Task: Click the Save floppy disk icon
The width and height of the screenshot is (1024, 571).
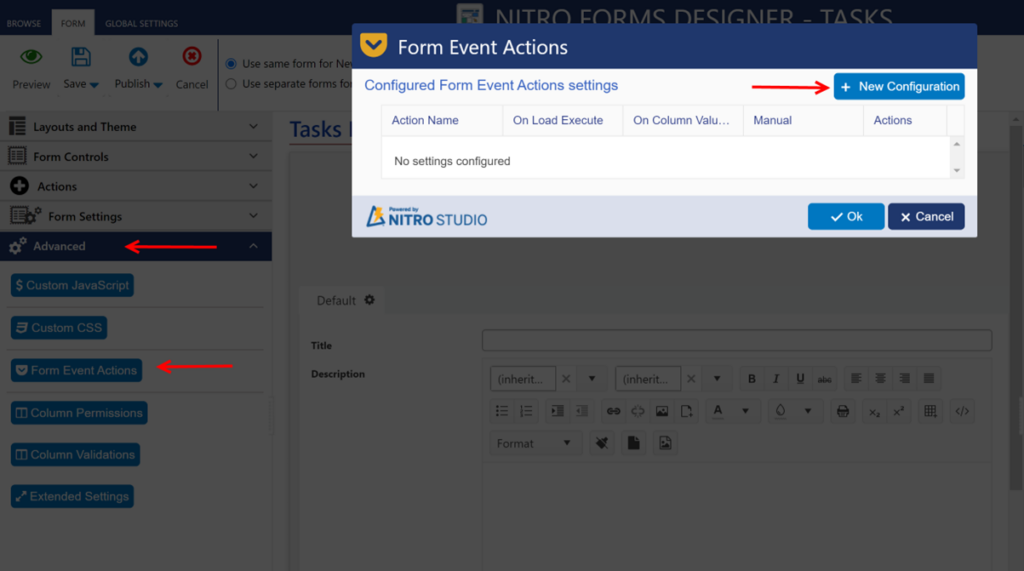Action: [80, 58]
